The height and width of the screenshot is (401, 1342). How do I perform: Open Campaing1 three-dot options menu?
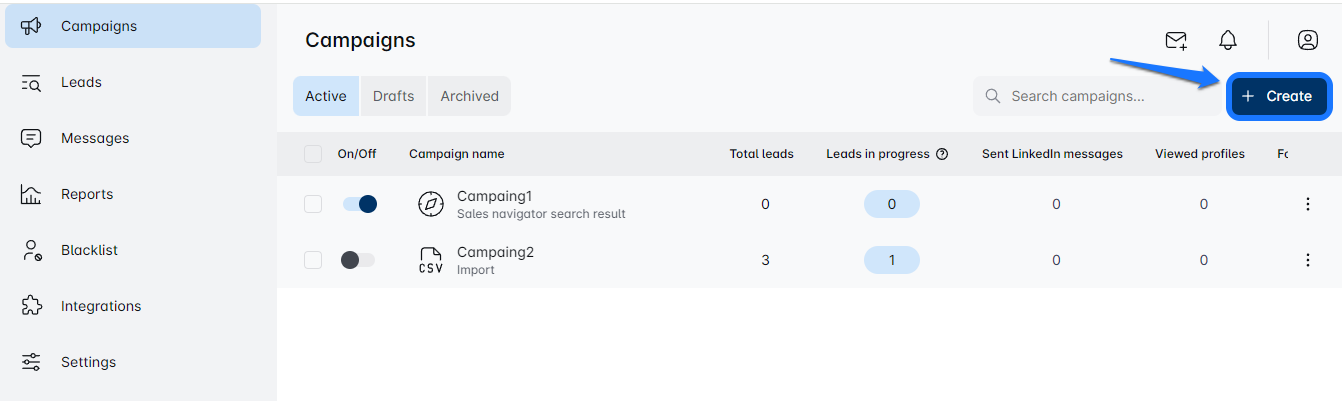[x=1307, y=204]
